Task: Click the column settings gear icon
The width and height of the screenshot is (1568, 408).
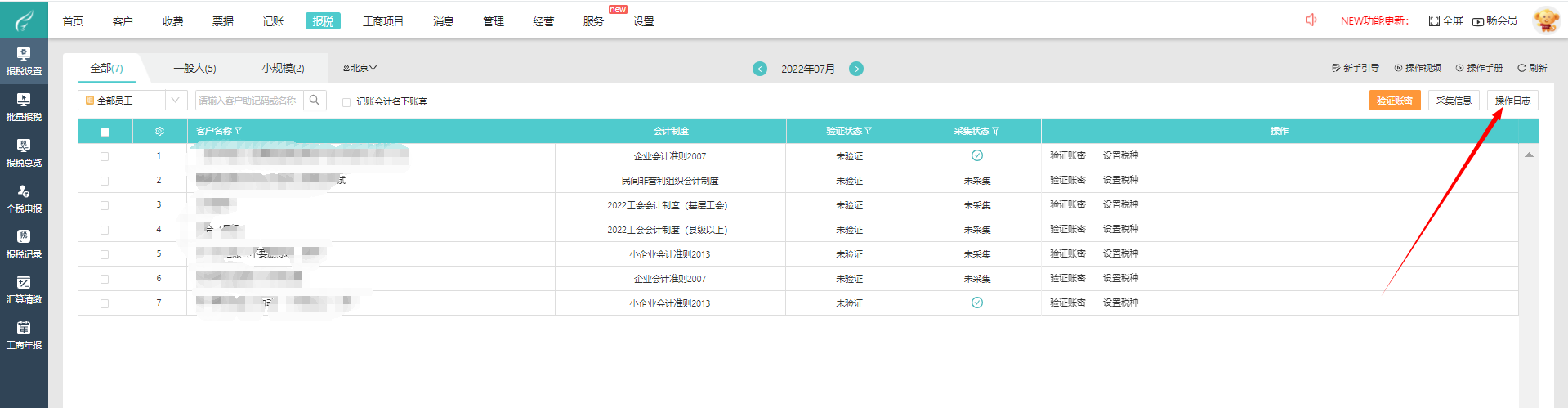Action: pos(159,132)
